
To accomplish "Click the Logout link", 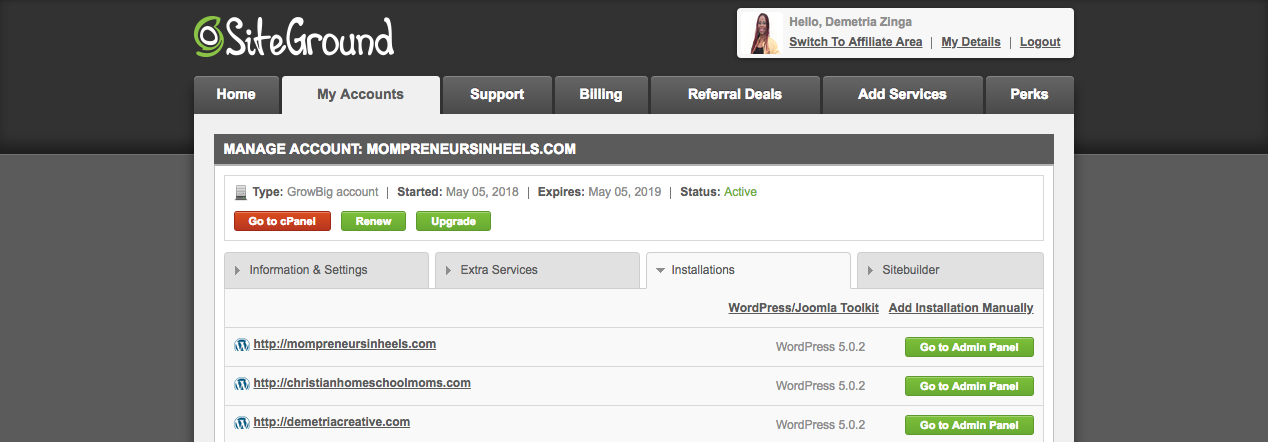I will 1040,42.
